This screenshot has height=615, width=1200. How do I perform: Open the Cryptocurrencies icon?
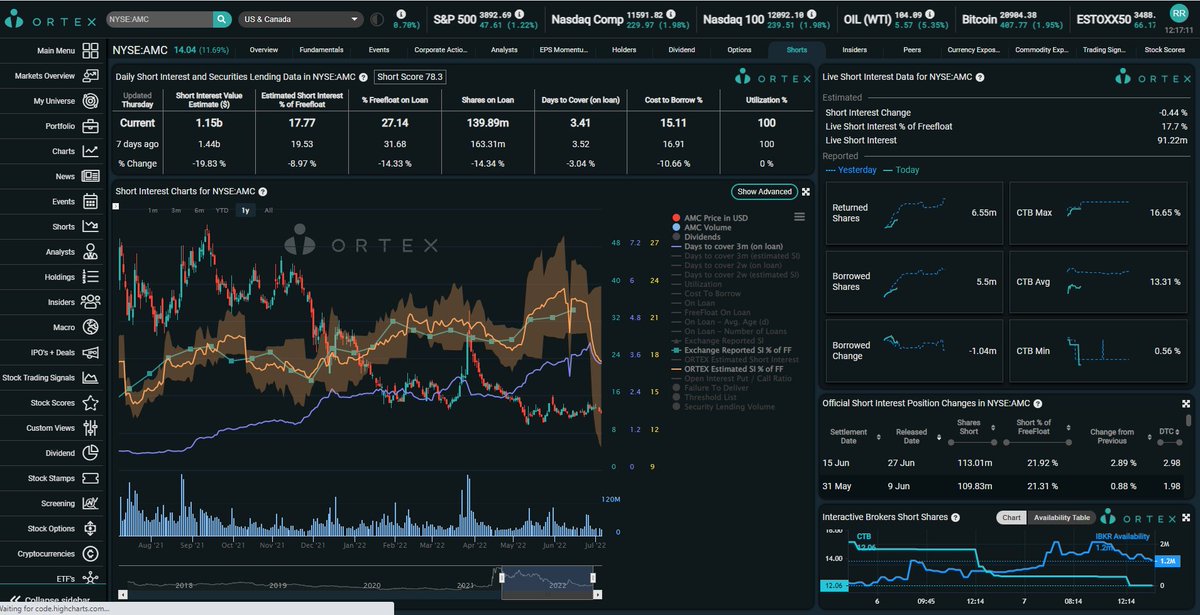tap(91, 554)
